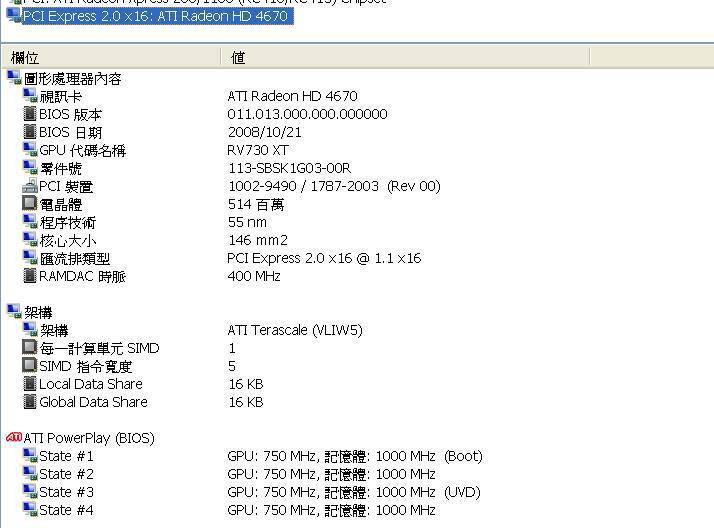Select the State #4 label
The image size is (714, 528).
tap(66, 510)
